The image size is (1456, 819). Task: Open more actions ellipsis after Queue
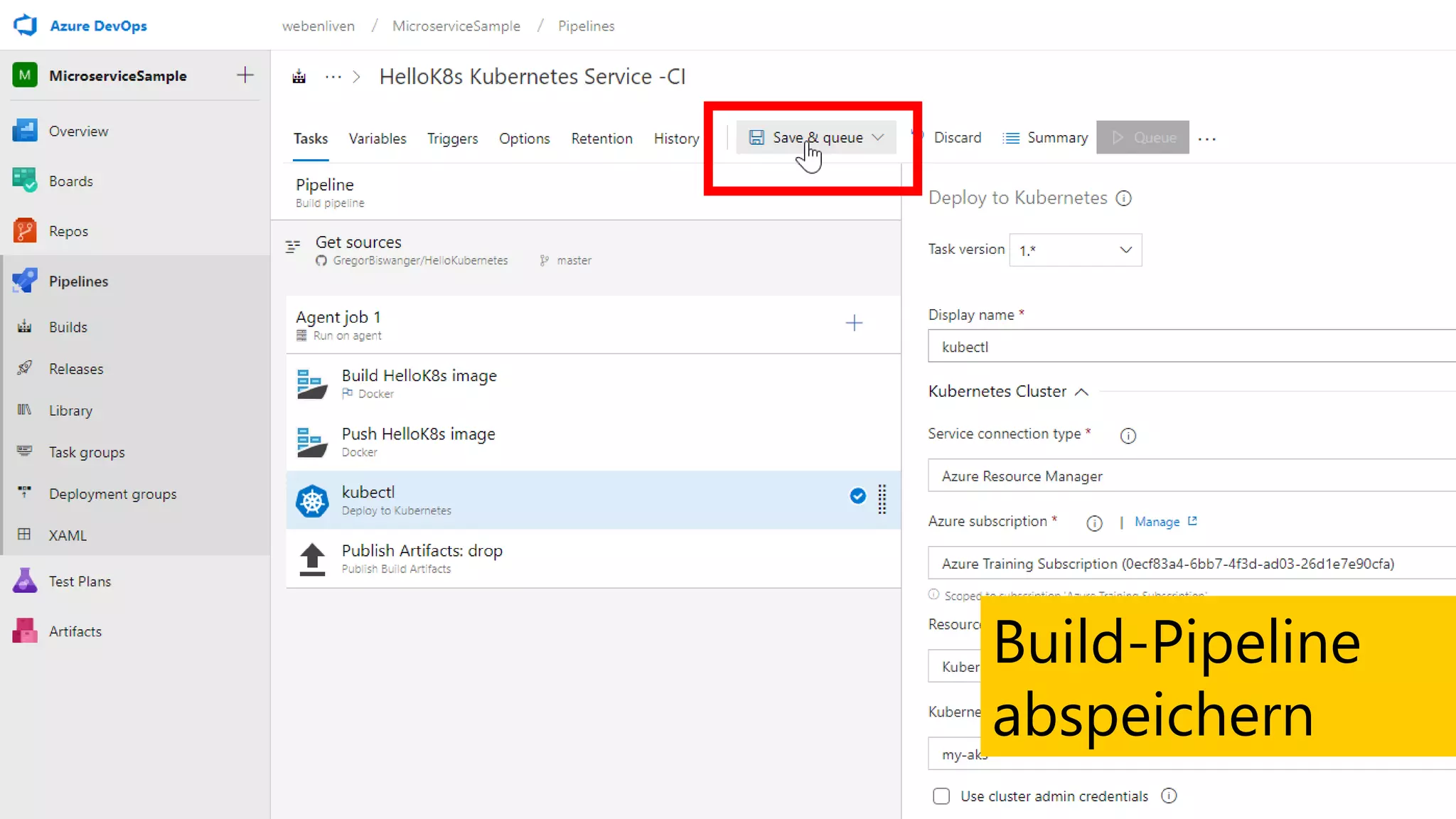[1206, 139]
